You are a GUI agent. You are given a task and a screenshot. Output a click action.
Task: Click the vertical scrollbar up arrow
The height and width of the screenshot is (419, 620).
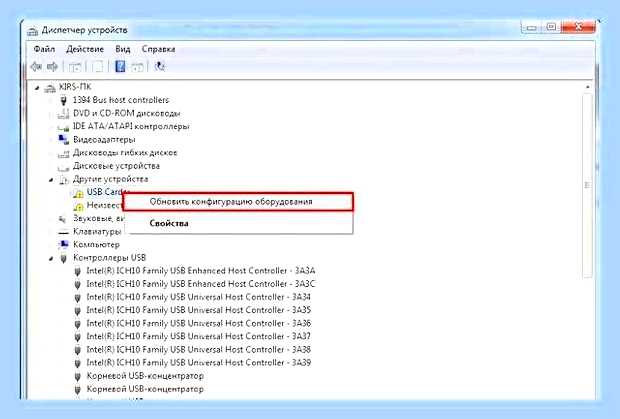coord(588,87)
